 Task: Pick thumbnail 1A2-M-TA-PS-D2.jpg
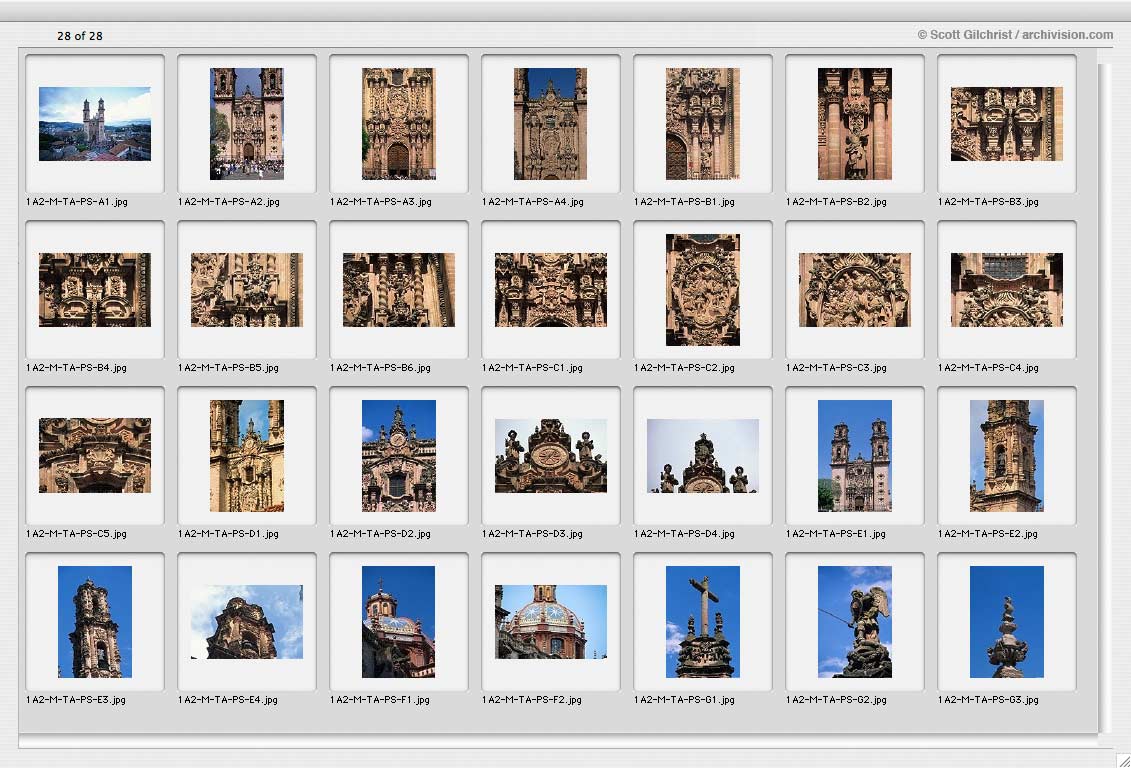pyautogui.click(x=399, y=456)
